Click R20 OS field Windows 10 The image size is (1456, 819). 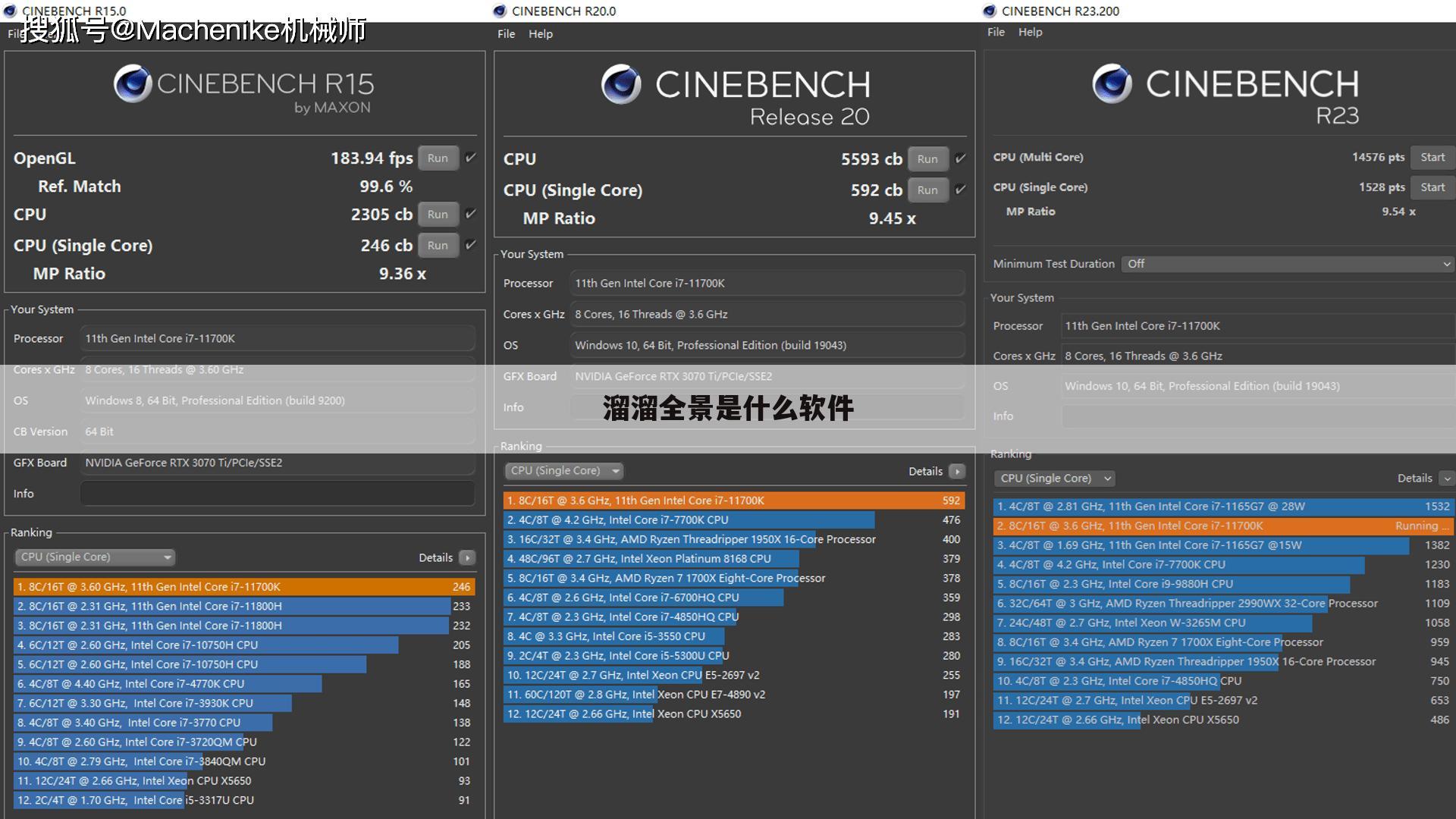pos(767,345)
